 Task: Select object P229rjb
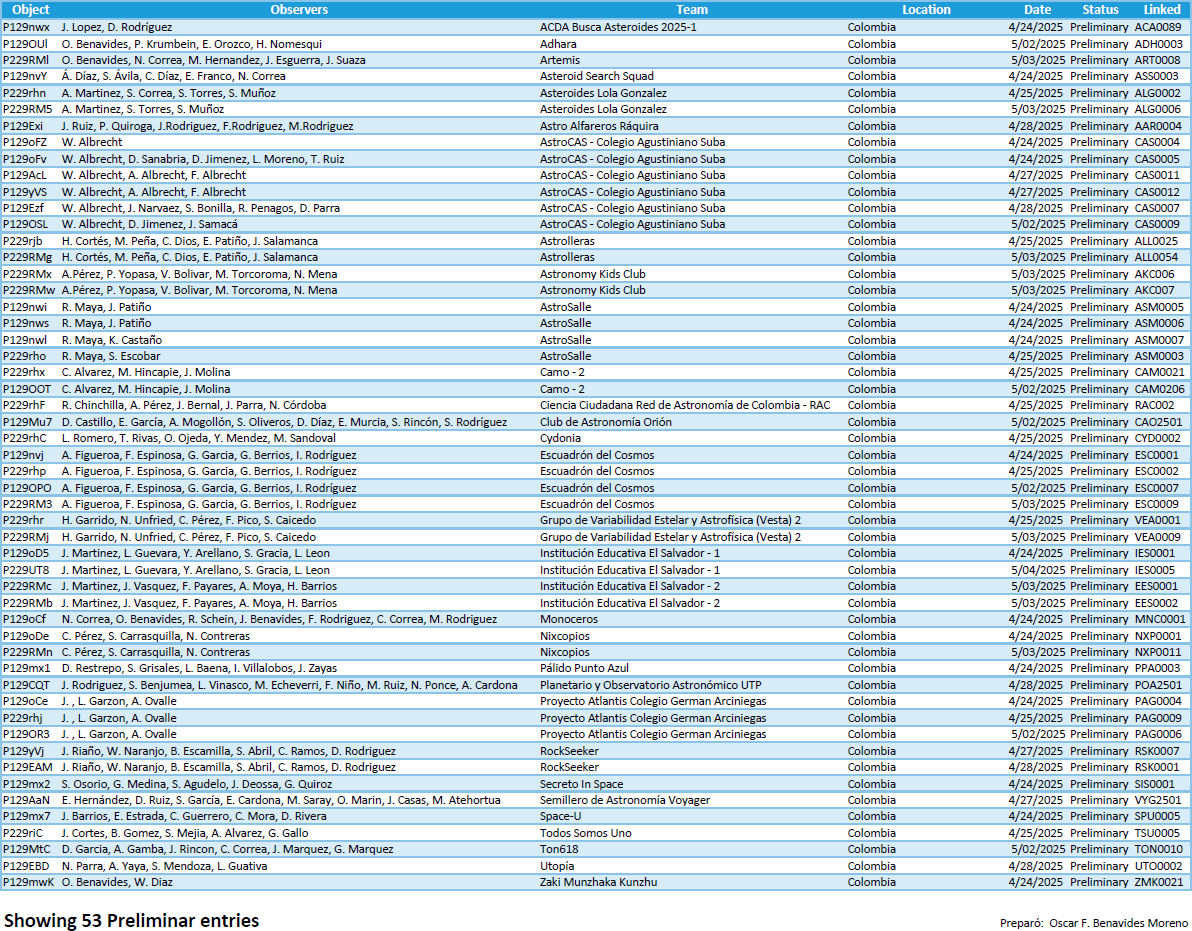pyautogui.click(x=23, y=242)
